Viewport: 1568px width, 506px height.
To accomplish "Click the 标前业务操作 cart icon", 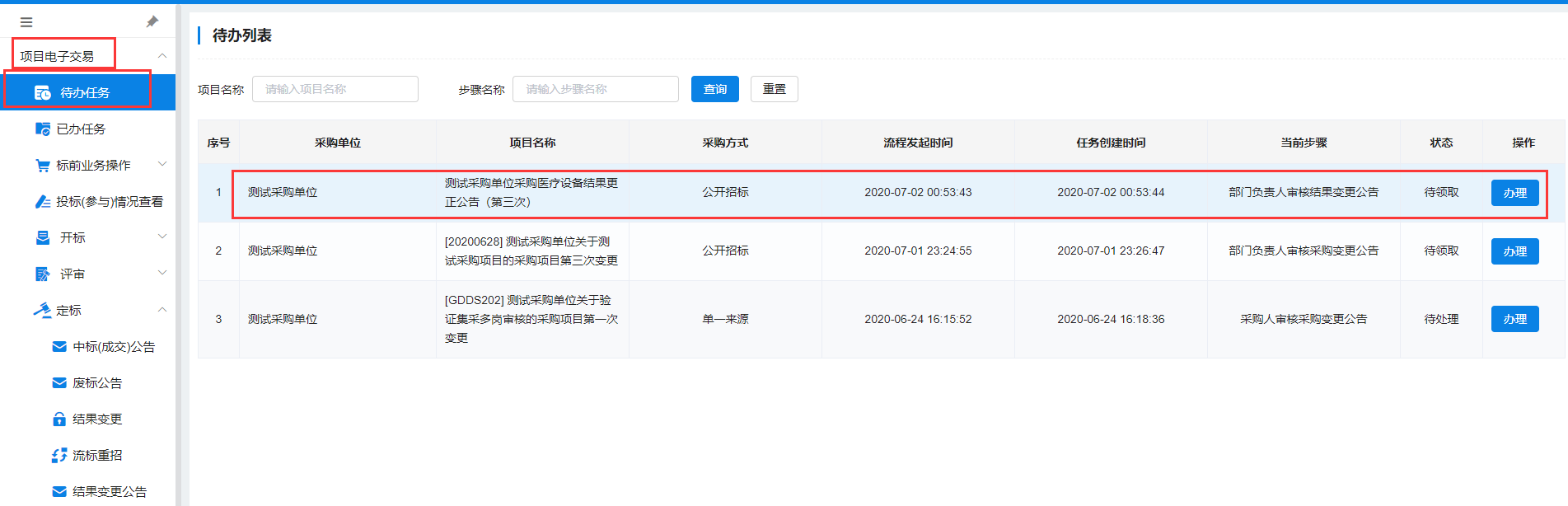I will coord(43,166).
